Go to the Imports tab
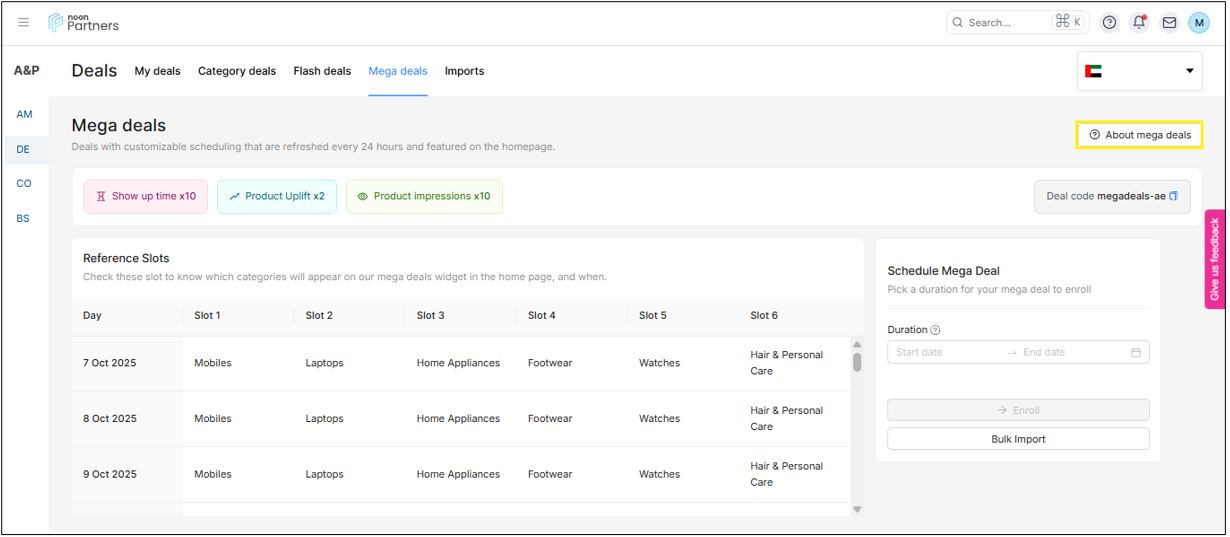Viewport: 1230px width, 537px height. 464,71
